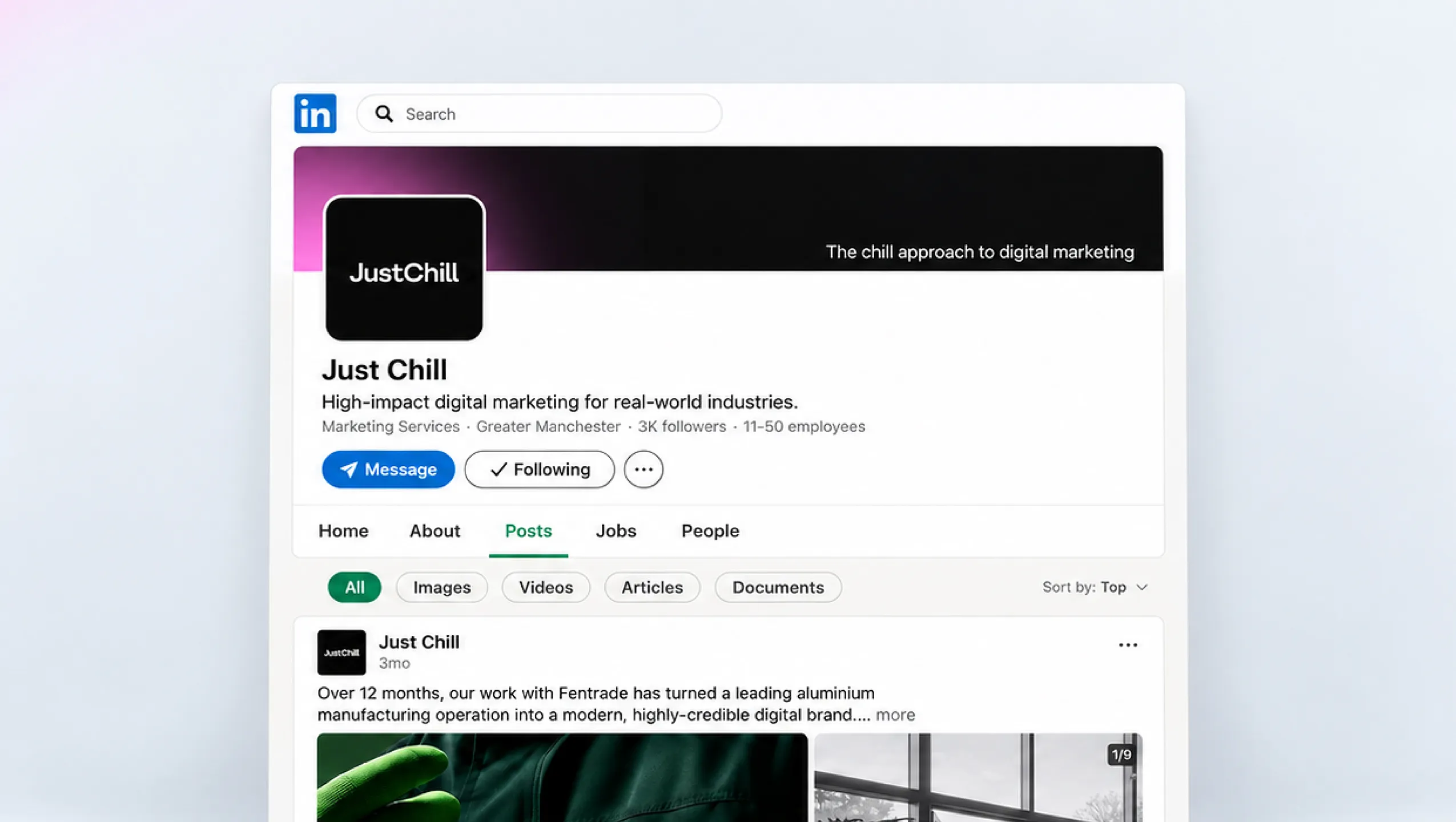Filter posts by Images
The image size is (1456, 822).
pos(442,587)
